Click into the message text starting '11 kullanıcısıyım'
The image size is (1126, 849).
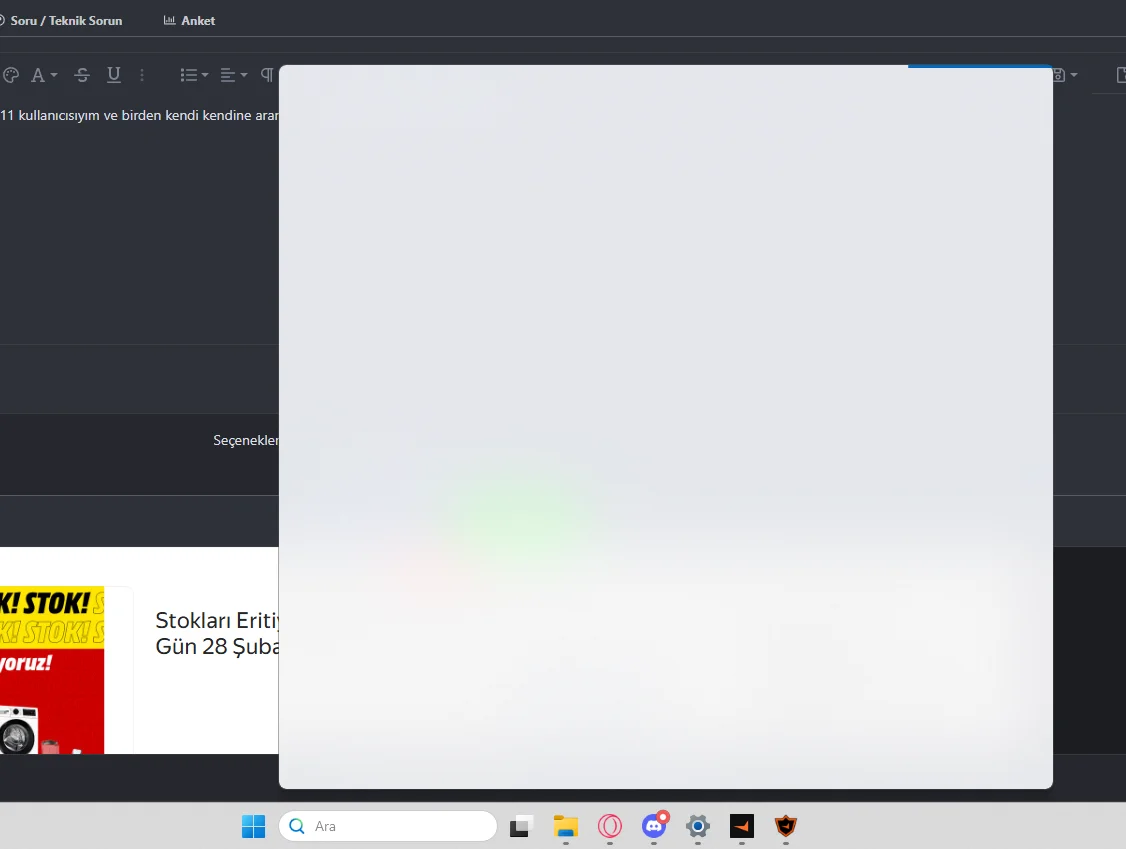tap(139, 115)
